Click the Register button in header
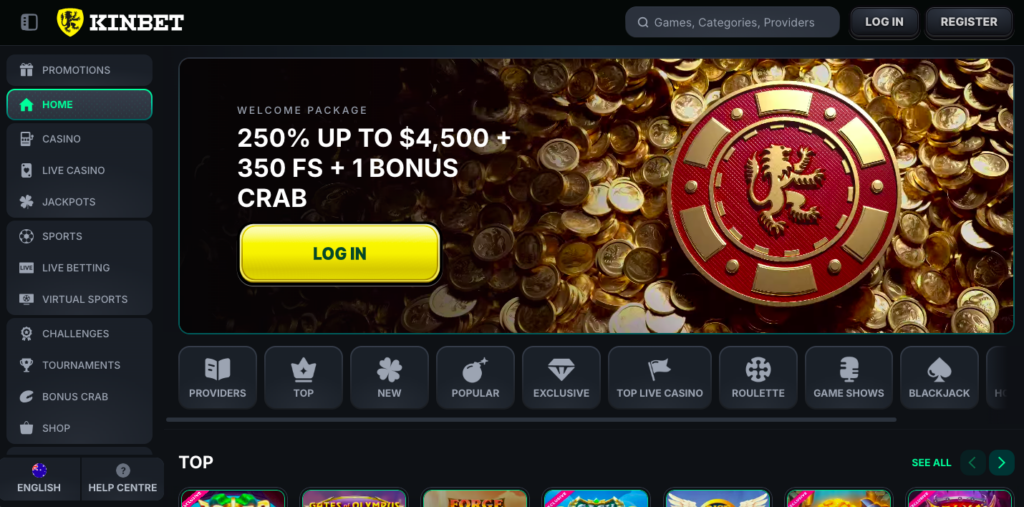 [969, 22]
